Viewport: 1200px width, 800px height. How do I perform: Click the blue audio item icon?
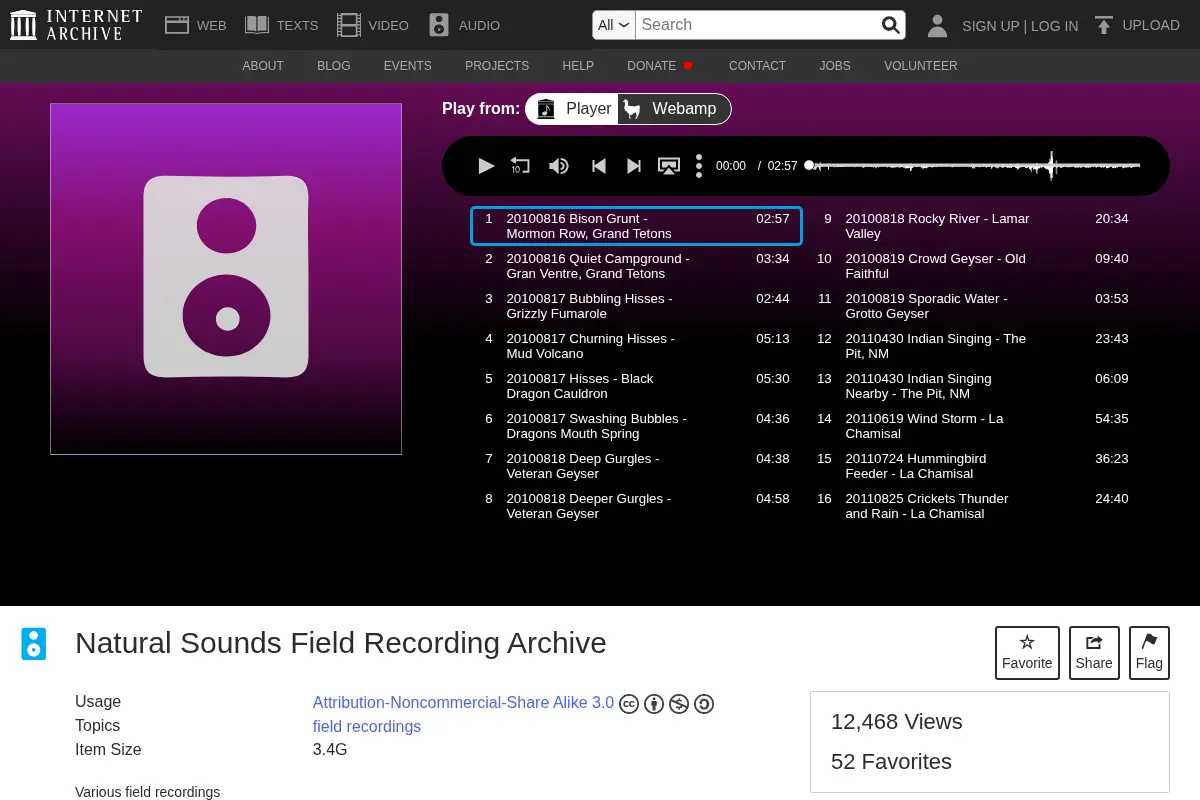pos(34,644)
